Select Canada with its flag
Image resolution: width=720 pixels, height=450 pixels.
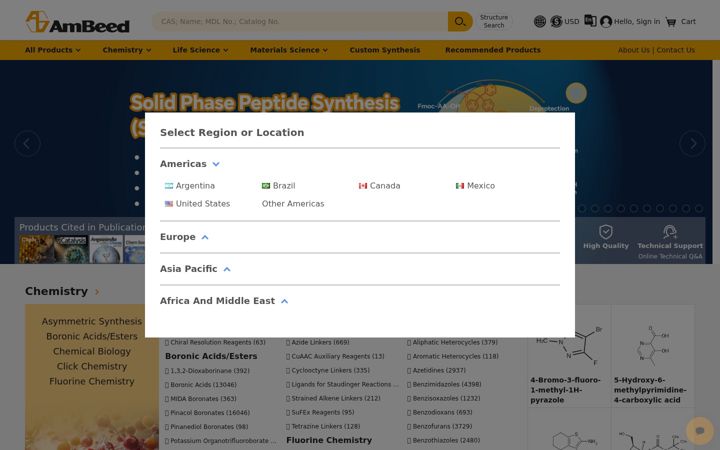coord(379,186)
